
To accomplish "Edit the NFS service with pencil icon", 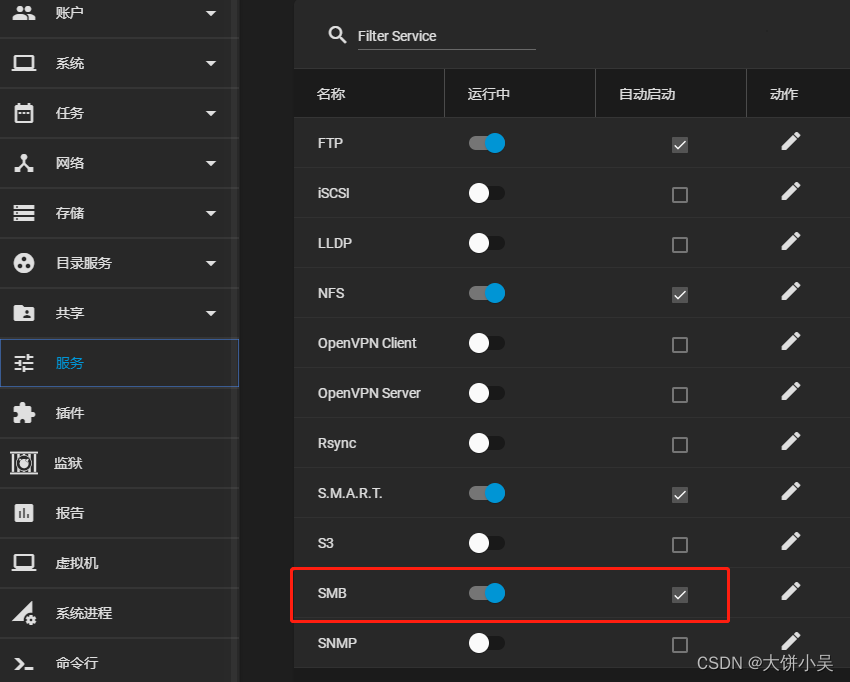I will (790, 291).
